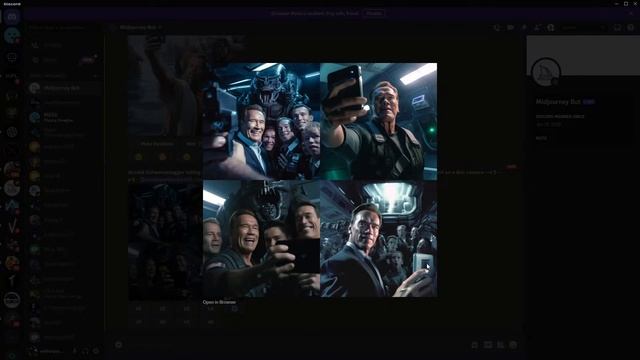The height and width of the screenshot is (360, 640).
Task: Click Midjourney Bot name in profile panel
Action: [558, 102]
